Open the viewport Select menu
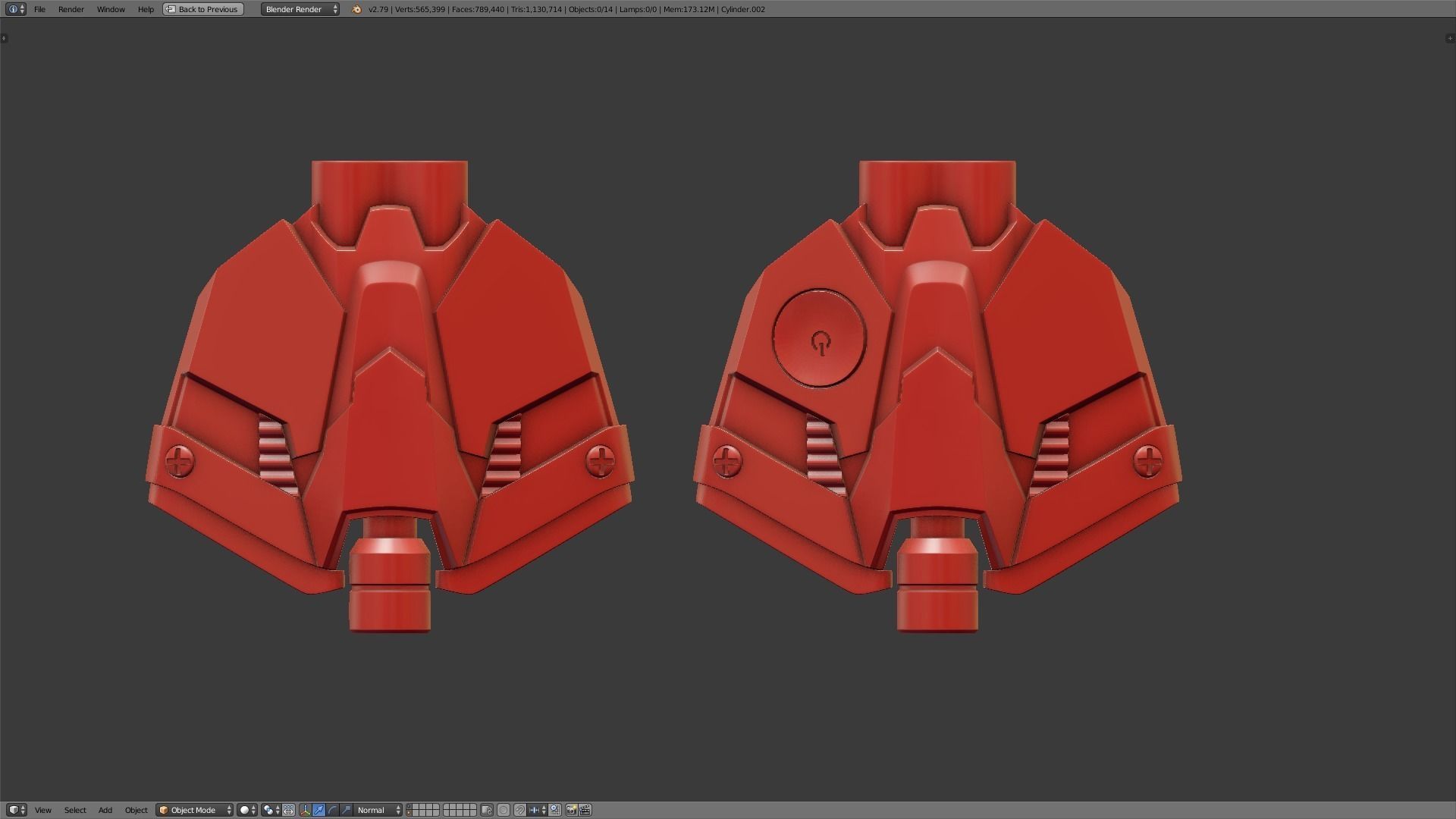 click(x=75, y=810)
